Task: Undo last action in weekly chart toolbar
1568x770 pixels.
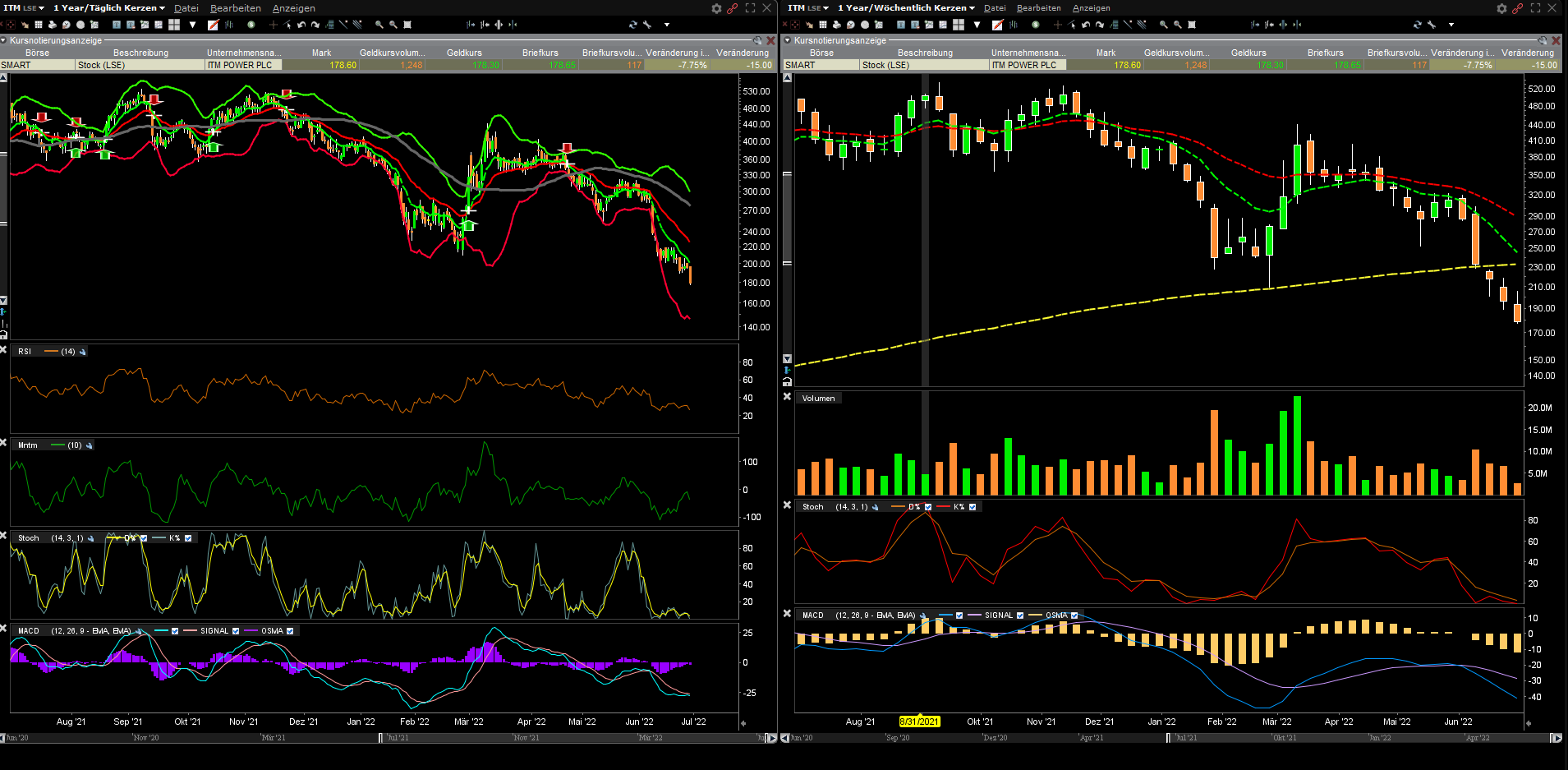Action: [x=1086, y=25]
